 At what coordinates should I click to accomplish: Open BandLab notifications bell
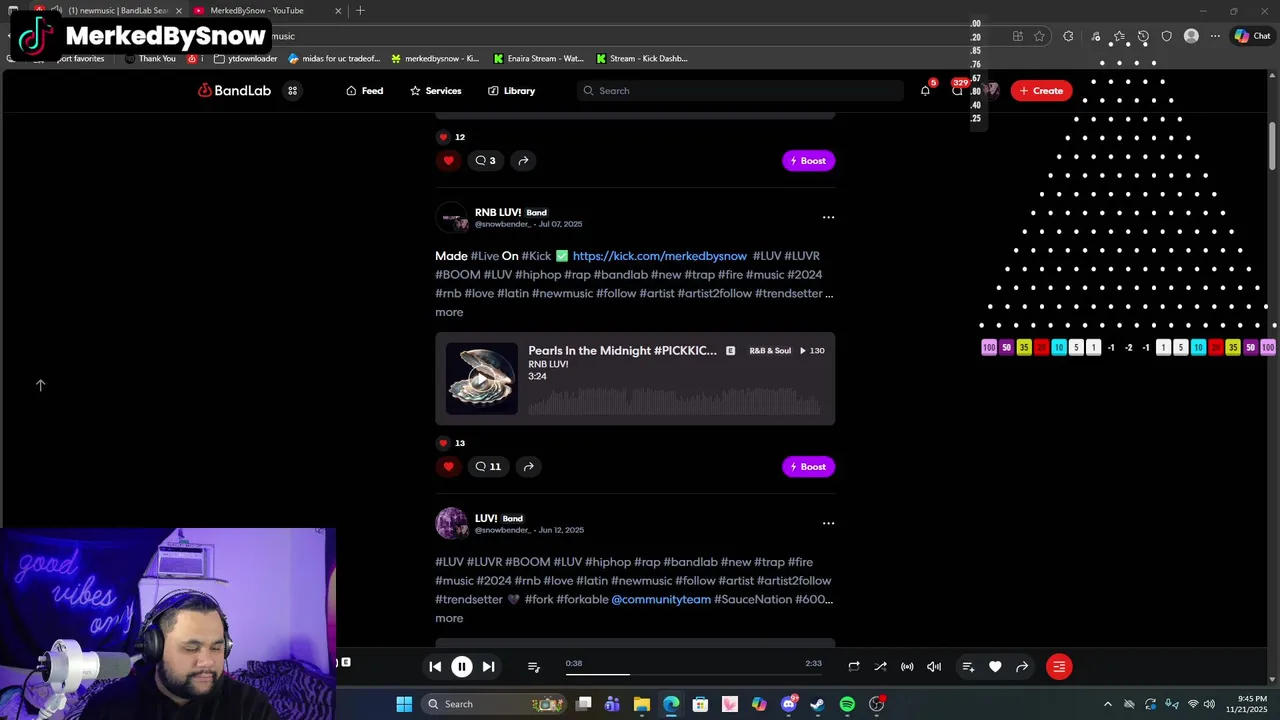925,91
